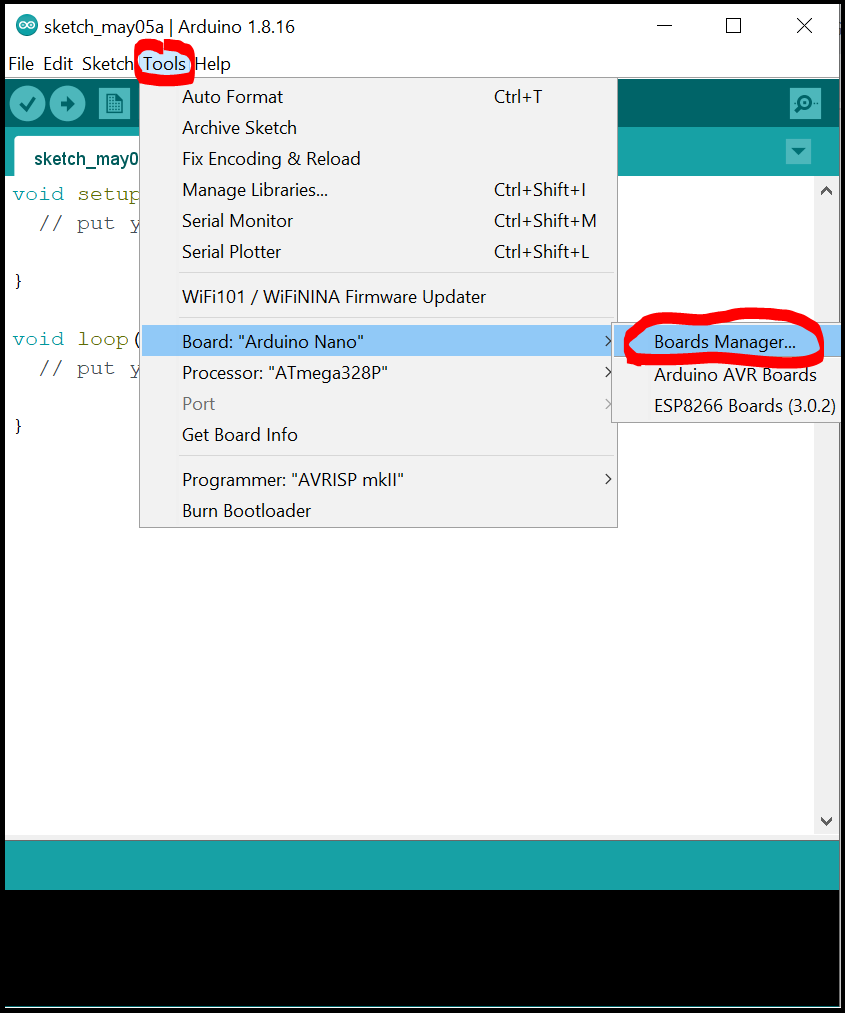Click the void loop code line

point(76,339)
